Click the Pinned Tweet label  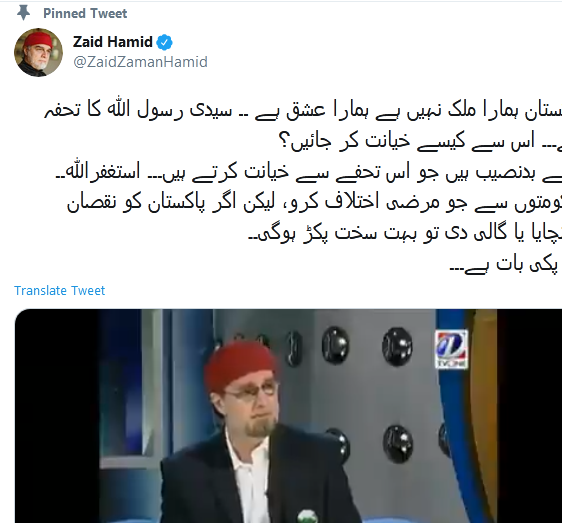click(85, 13)
